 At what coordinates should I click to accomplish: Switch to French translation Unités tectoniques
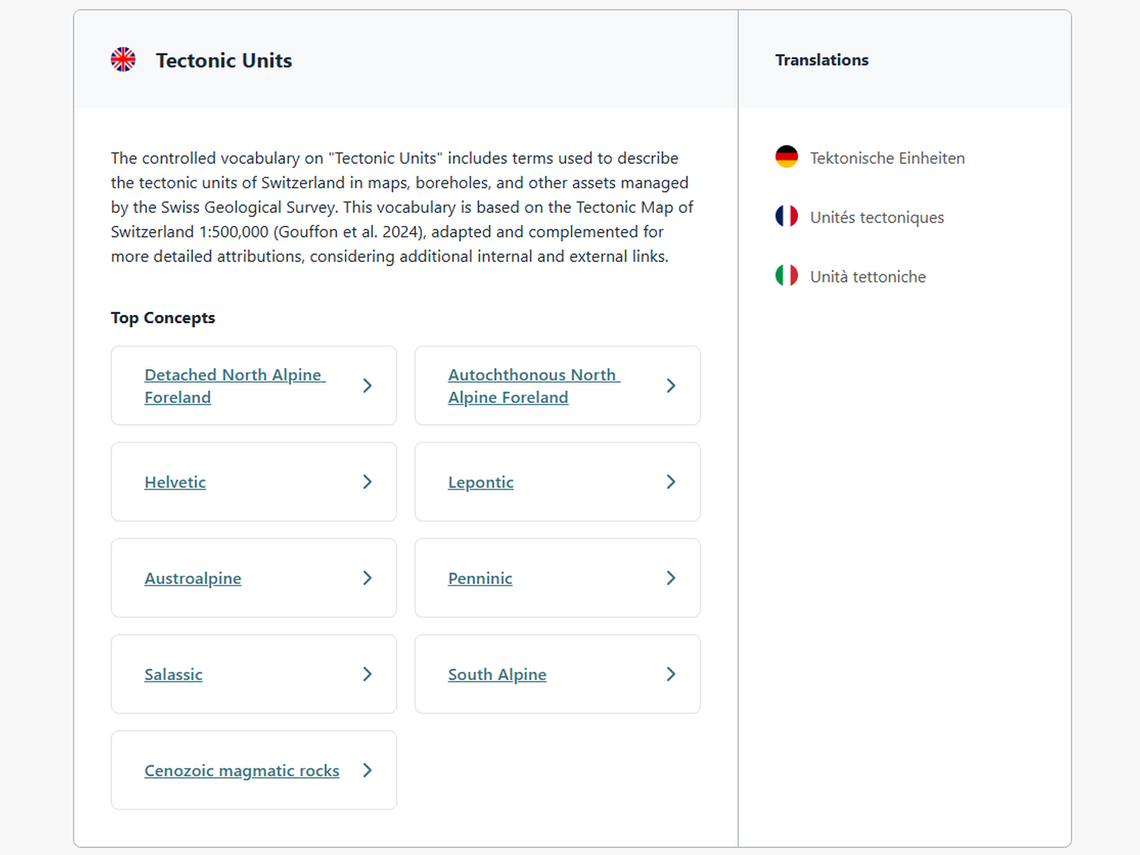coord(876,217)
